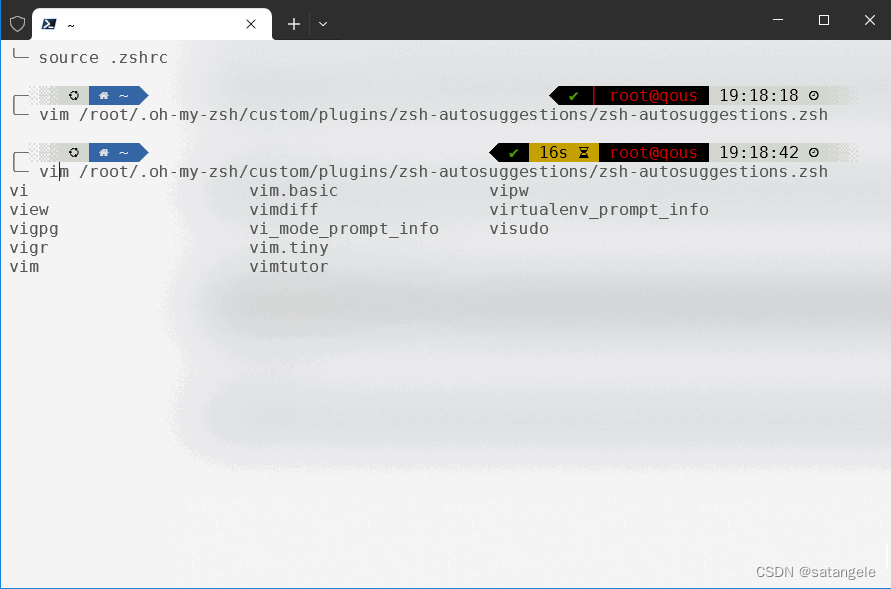
Task: Place cursor in current vim command line
Action: (x=434, y=172)
